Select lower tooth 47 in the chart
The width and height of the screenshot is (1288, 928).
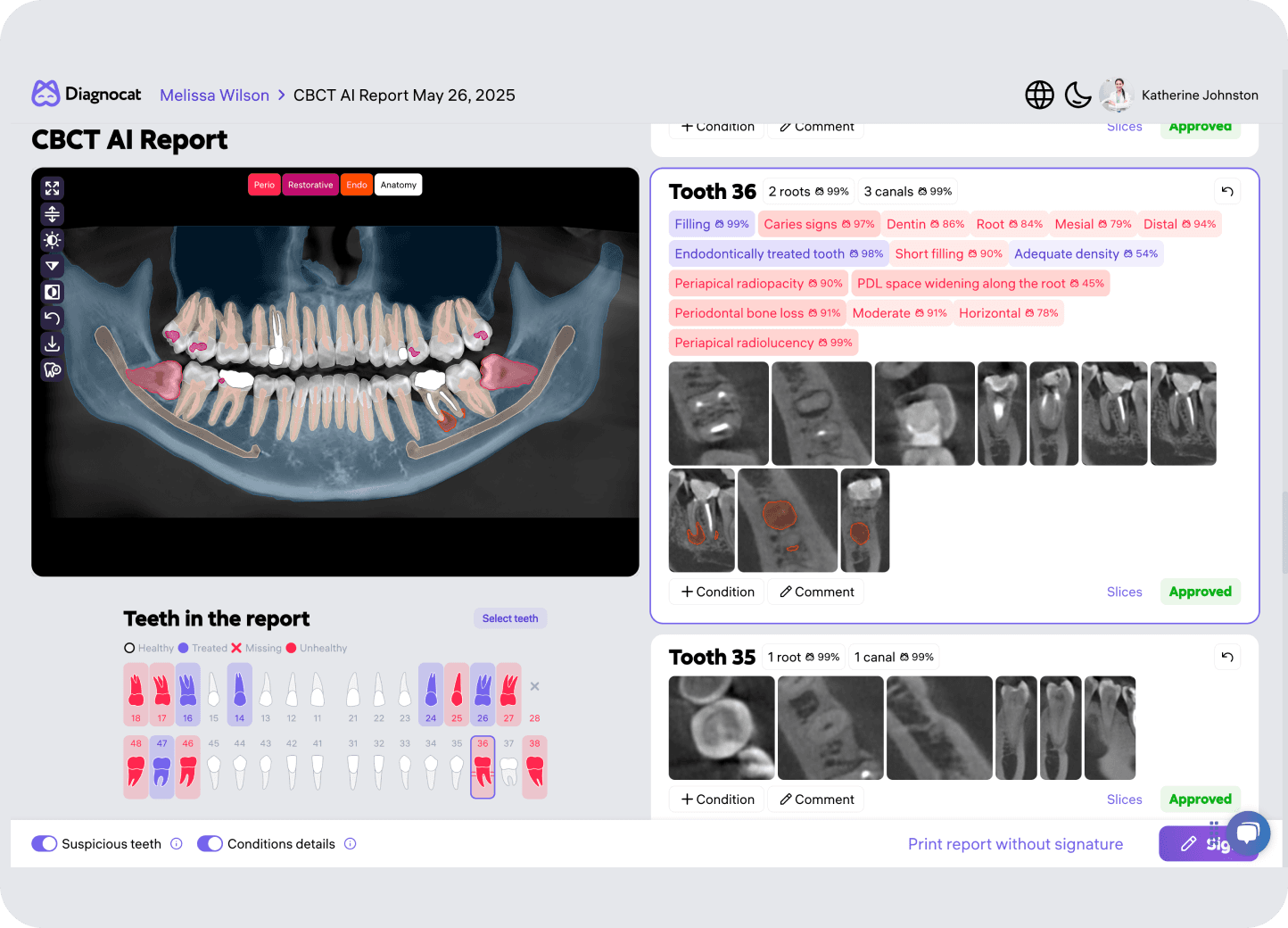(161, 766)
